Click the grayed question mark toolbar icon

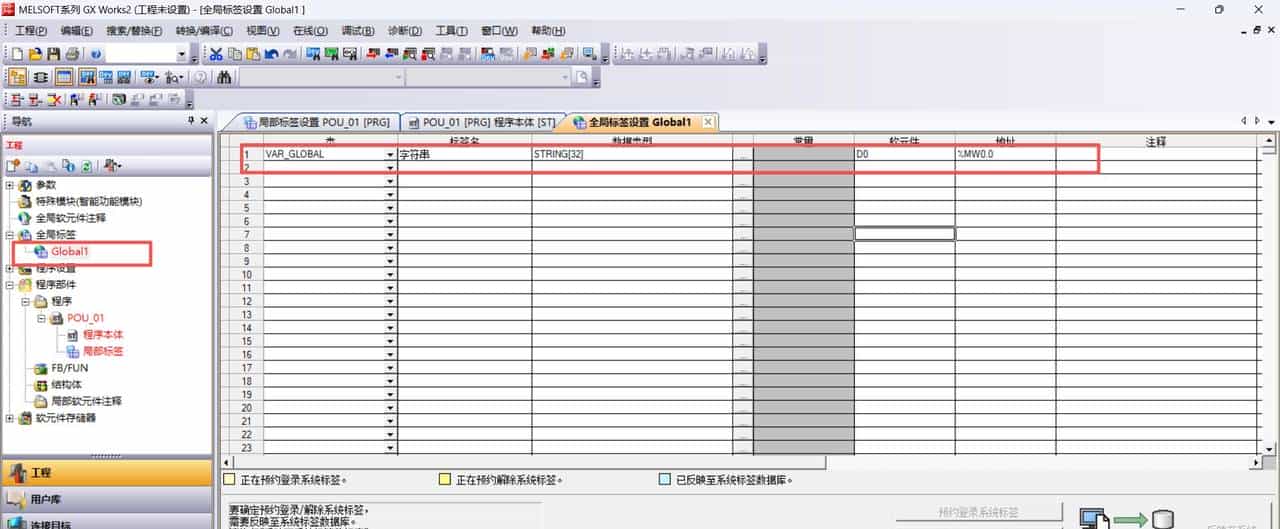coord(199,77)
